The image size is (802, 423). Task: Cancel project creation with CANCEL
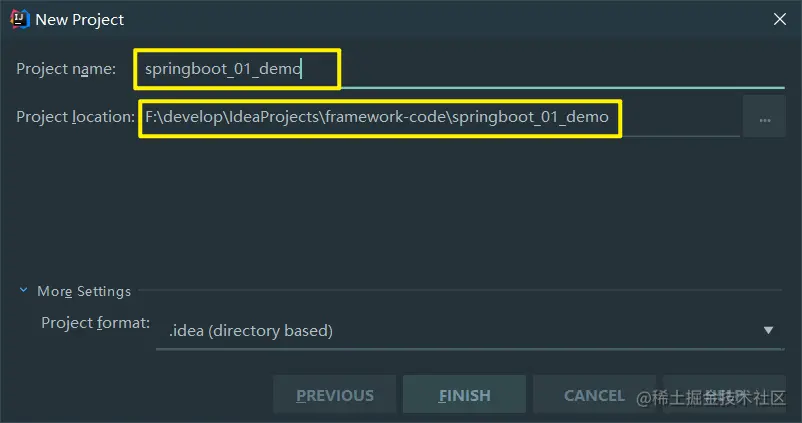(x=594, y=395)
